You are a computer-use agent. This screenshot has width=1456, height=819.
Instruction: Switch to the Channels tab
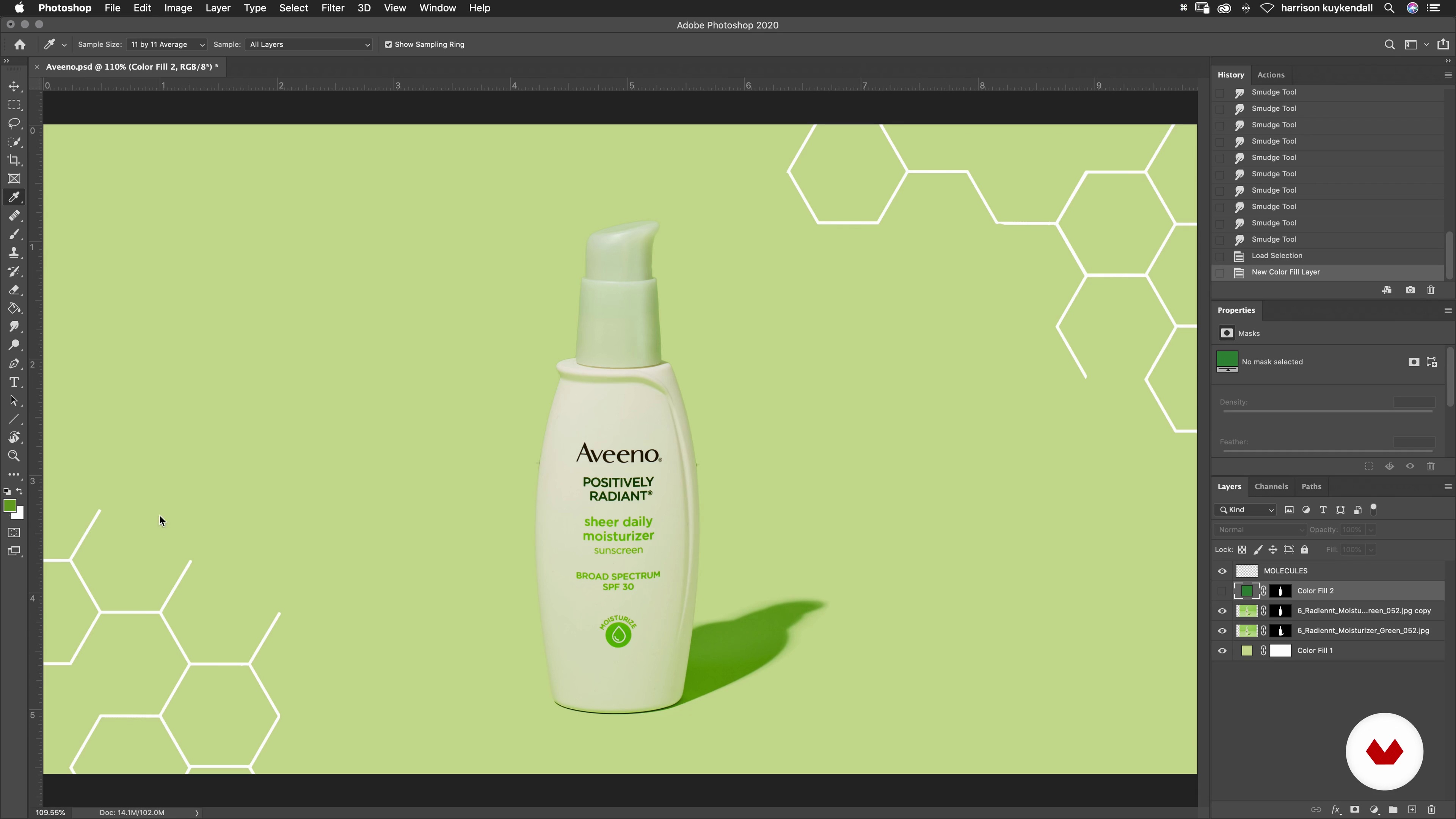[x=1271, y=486]
